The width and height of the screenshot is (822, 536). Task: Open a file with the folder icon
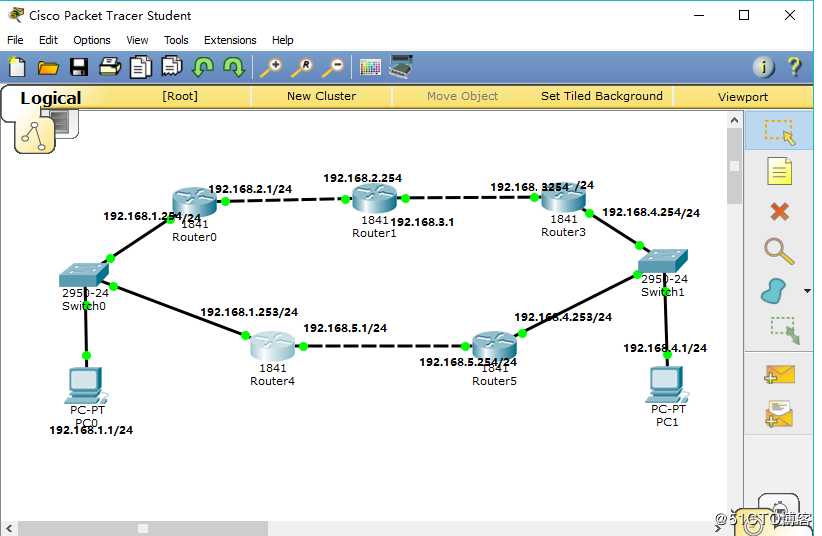click(x=48, y=67)
